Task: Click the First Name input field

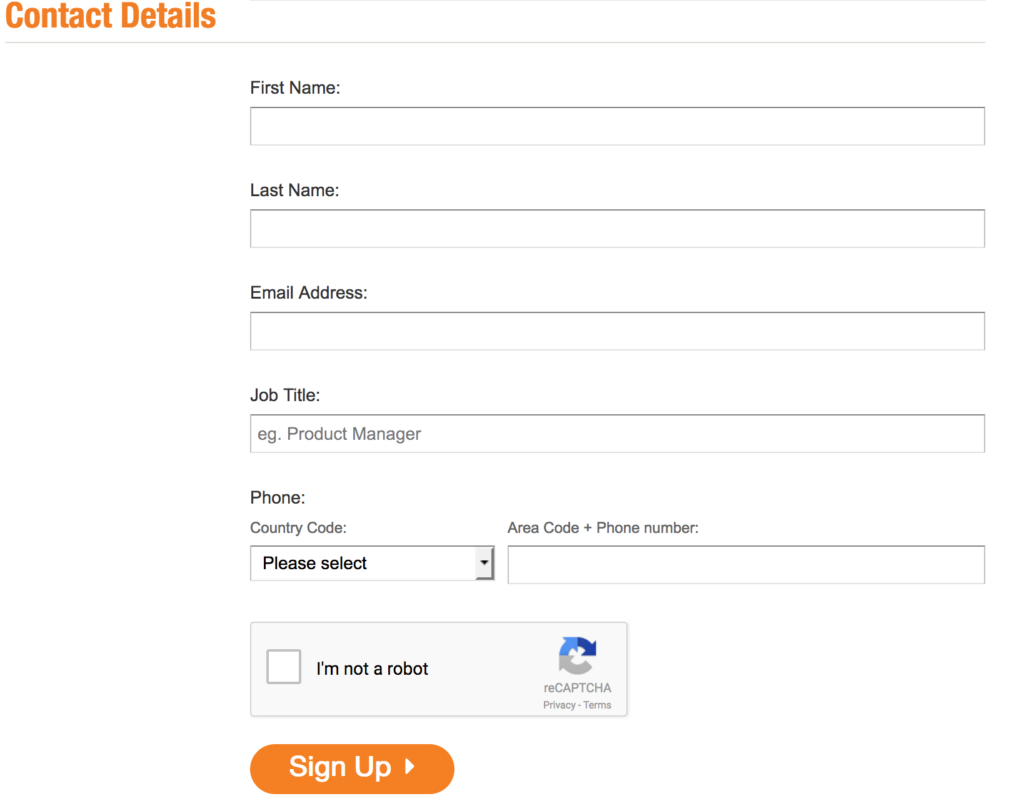Action: click(617, 127)
